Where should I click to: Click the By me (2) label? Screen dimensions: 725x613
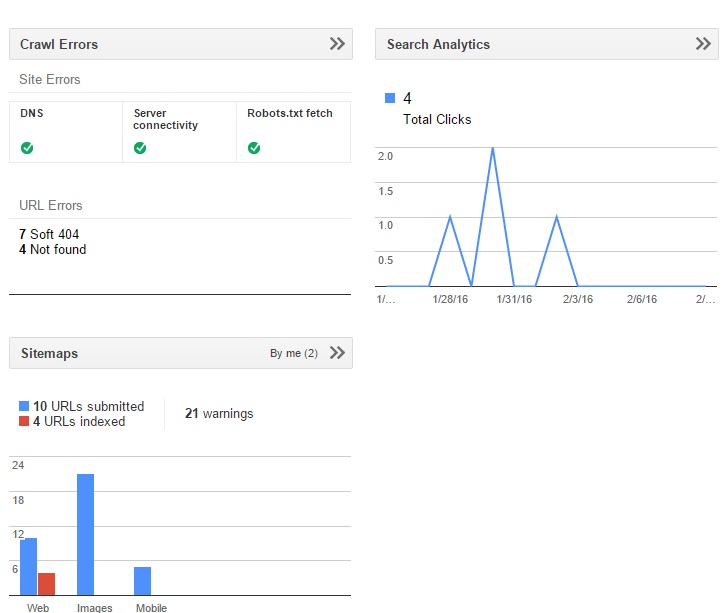tap(294, 353)
